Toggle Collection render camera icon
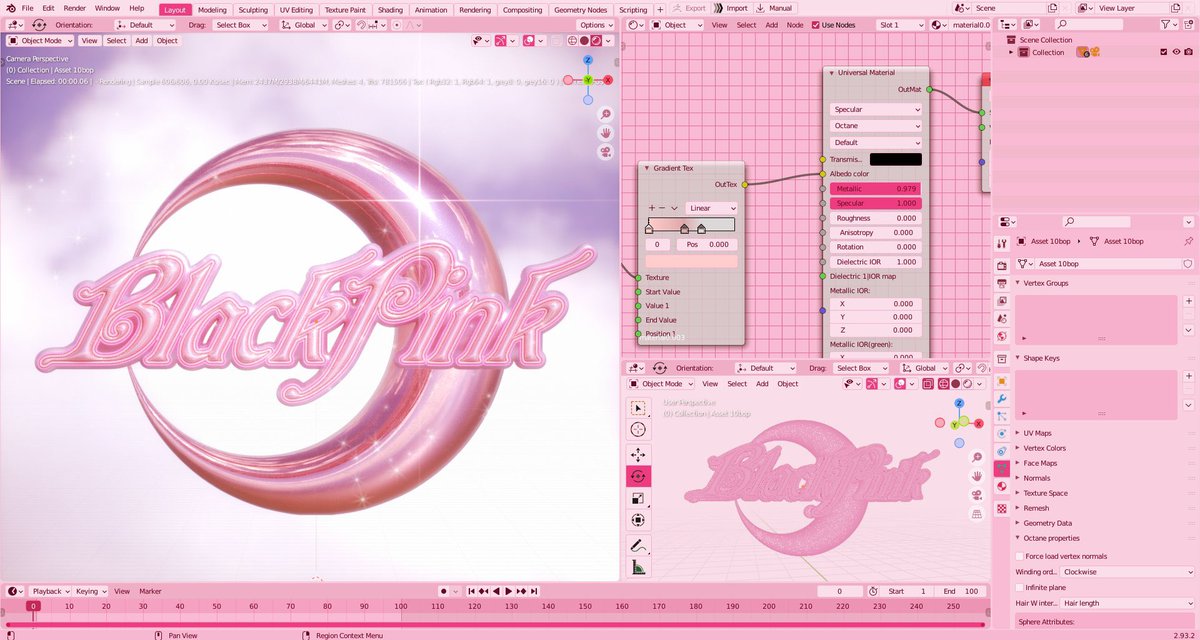1200x640 pixels. tap(1189, 52)
